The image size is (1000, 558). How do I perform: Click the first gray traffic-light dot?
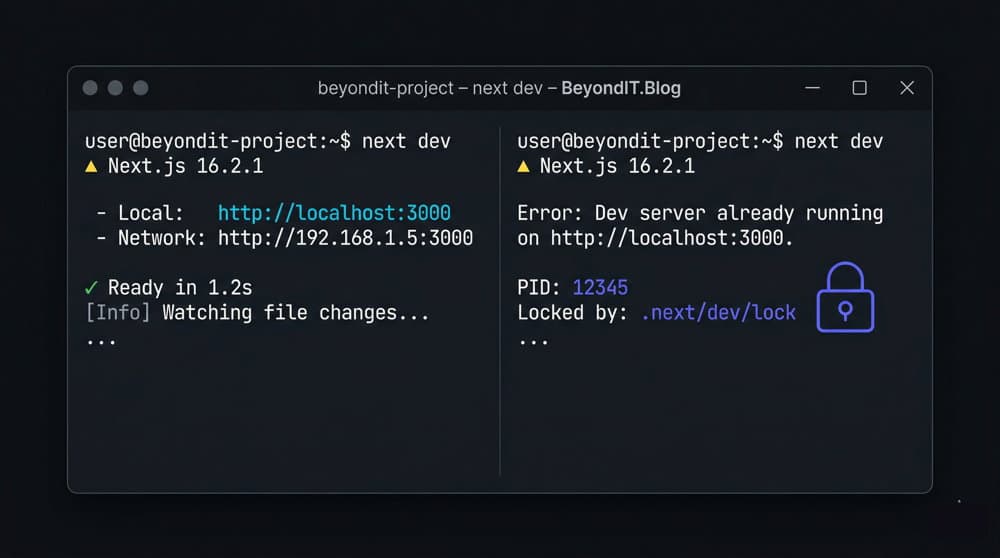pos(90,88)
